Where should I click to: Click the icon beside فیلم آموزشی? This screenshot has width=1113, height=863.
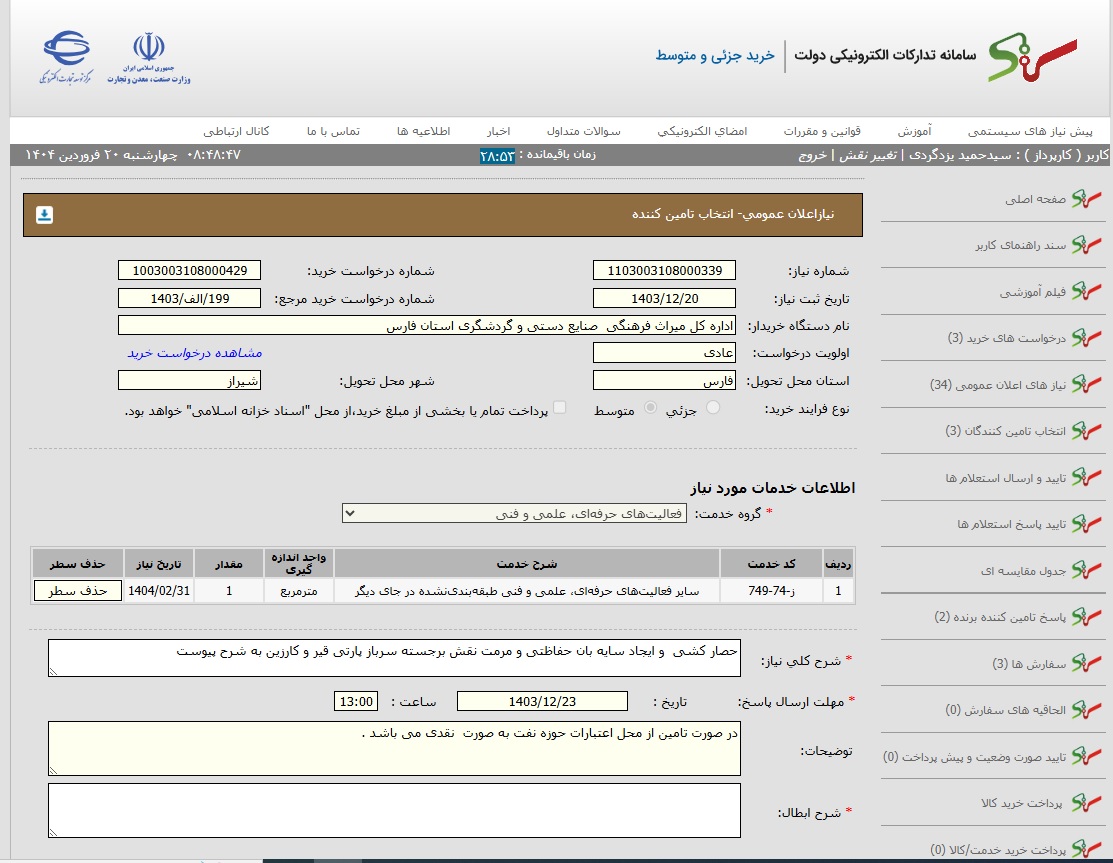click(x=1086, y=292)
